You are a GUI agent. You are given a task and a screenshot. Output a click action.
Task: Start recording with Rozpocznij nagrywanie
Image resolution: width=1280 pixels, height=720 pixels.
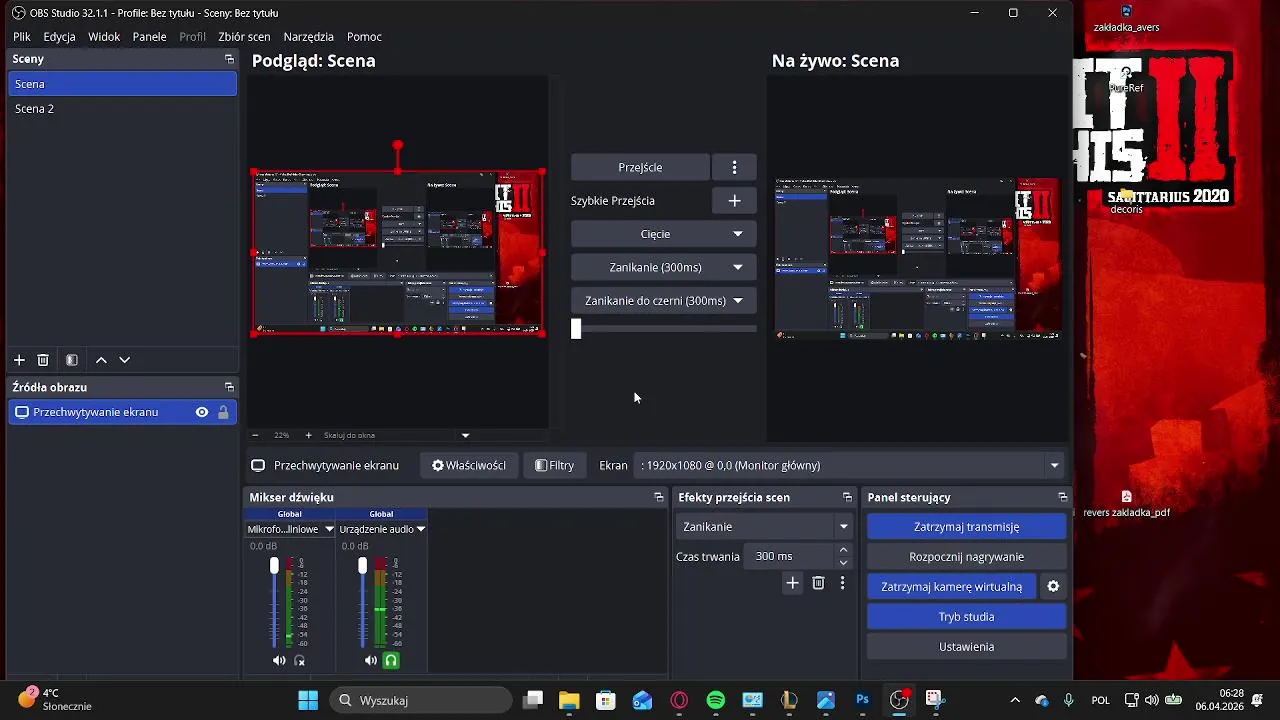click(x=966, y=557)
